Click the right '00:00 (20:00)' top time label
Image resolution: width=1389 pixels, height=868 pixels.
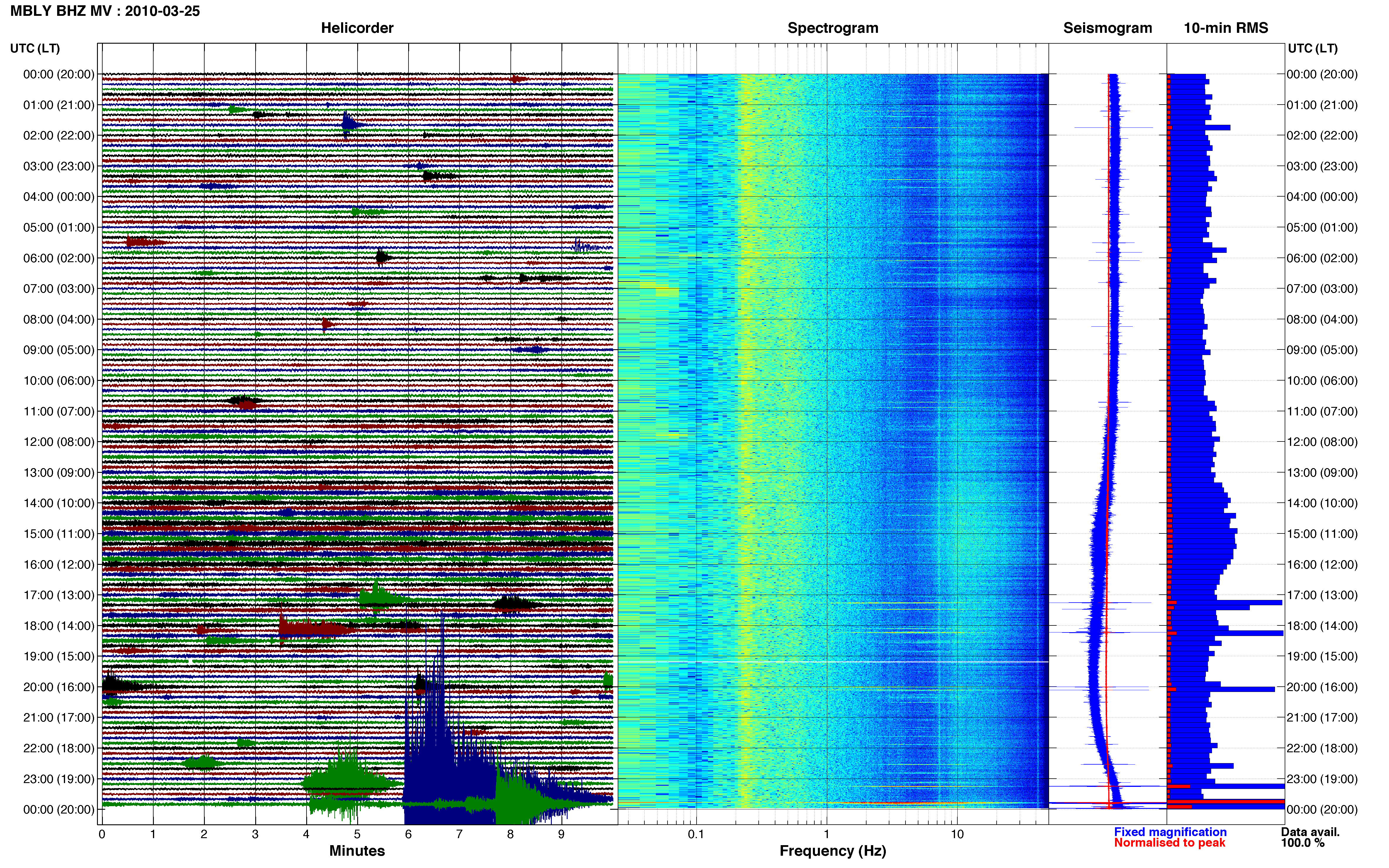pos(1322,75)
